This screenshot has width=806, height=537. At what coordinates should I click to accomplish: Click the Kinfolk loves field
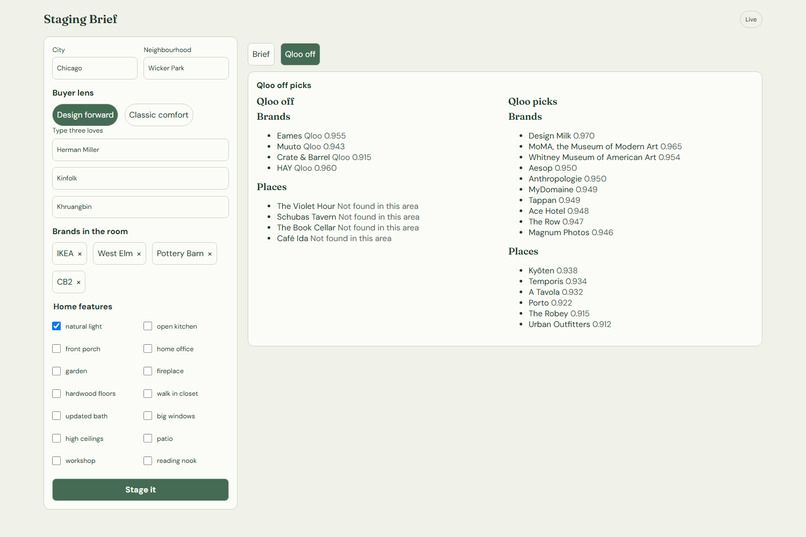tap(140, 178)
